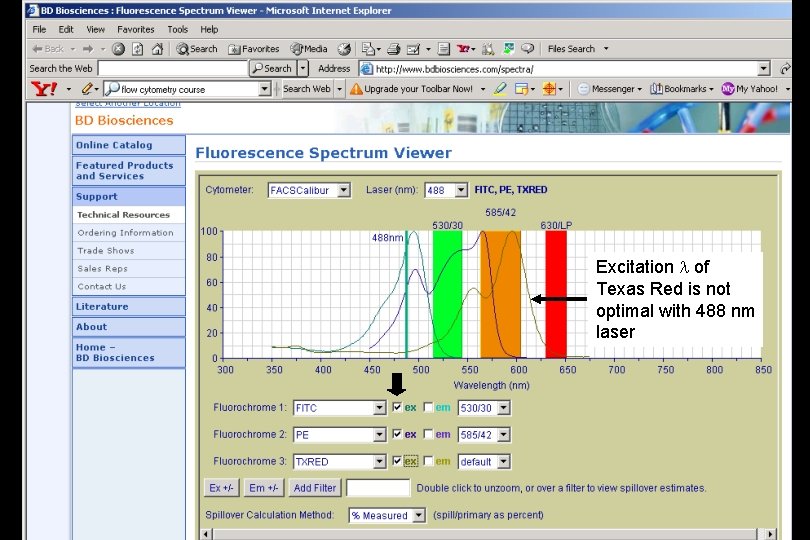The width and height of the screenshot is (810, 540).
Task: Open the File menu
Action: pyautogui.click(x=39, y=29)
